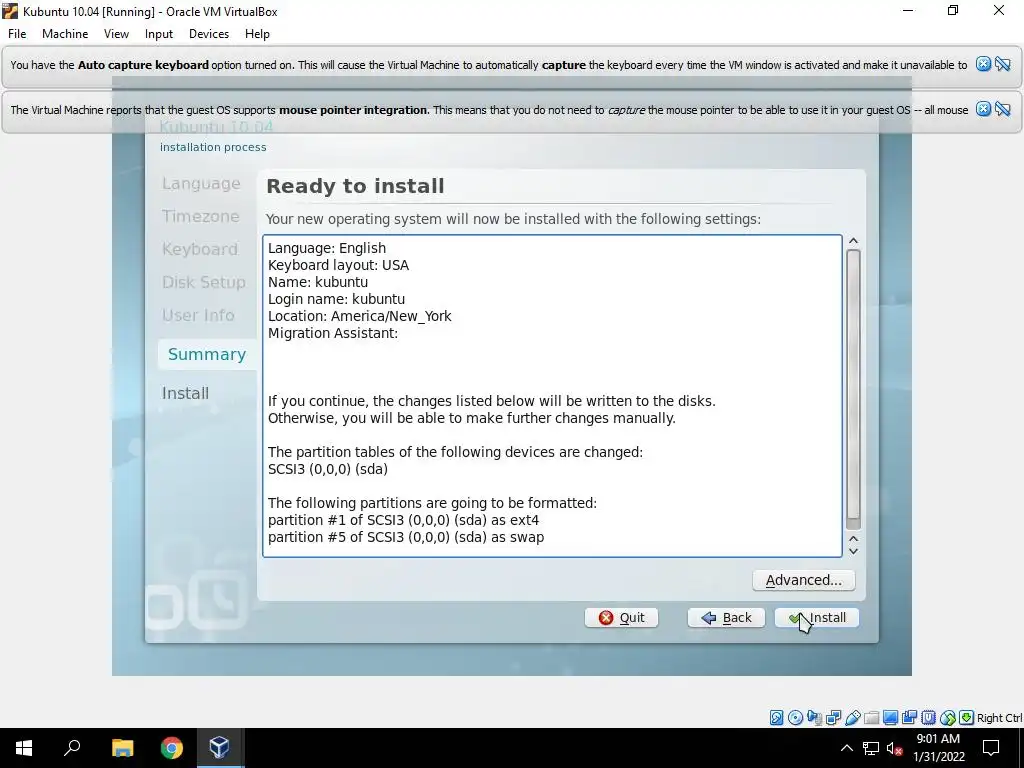Select the Language step in sidebar

201,184
